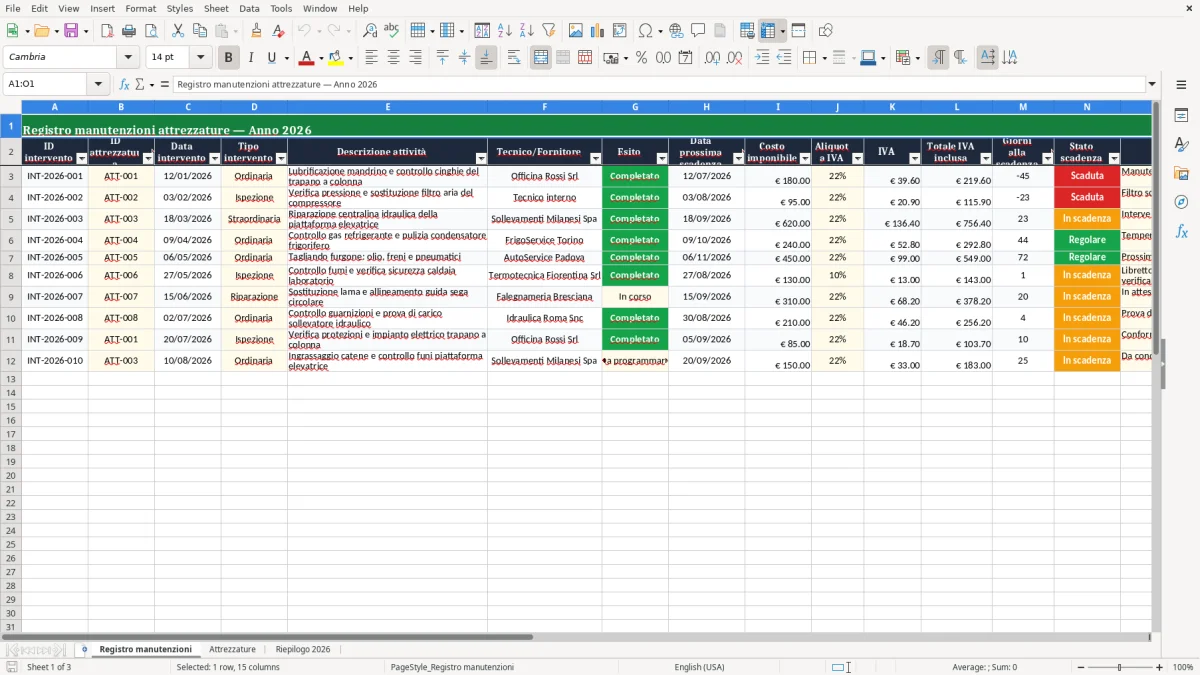1200x675 pixels.
Task: Open the Tecnico/Fornitore filter dropdown
Action: 595,158
